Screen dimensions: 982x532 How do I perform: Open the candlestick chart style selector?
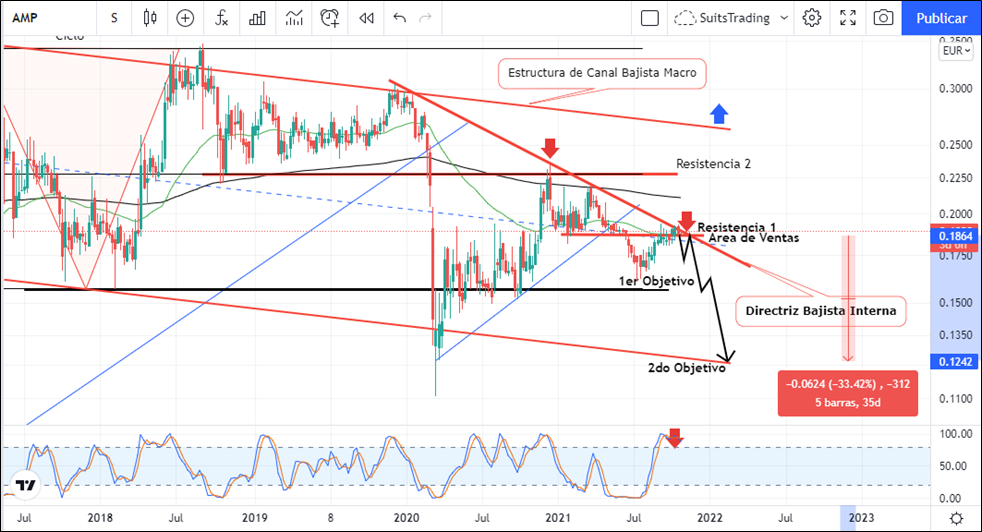(151, 18)
